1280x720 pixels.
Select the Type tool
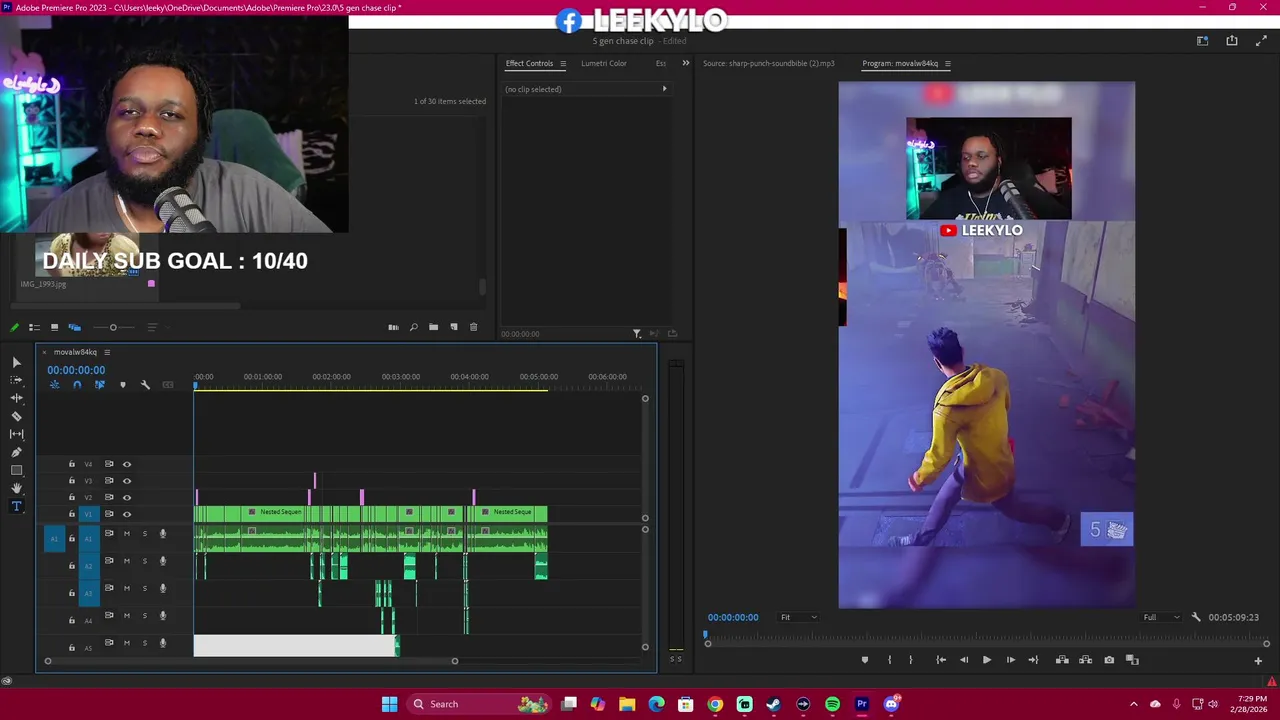point(16,506)
